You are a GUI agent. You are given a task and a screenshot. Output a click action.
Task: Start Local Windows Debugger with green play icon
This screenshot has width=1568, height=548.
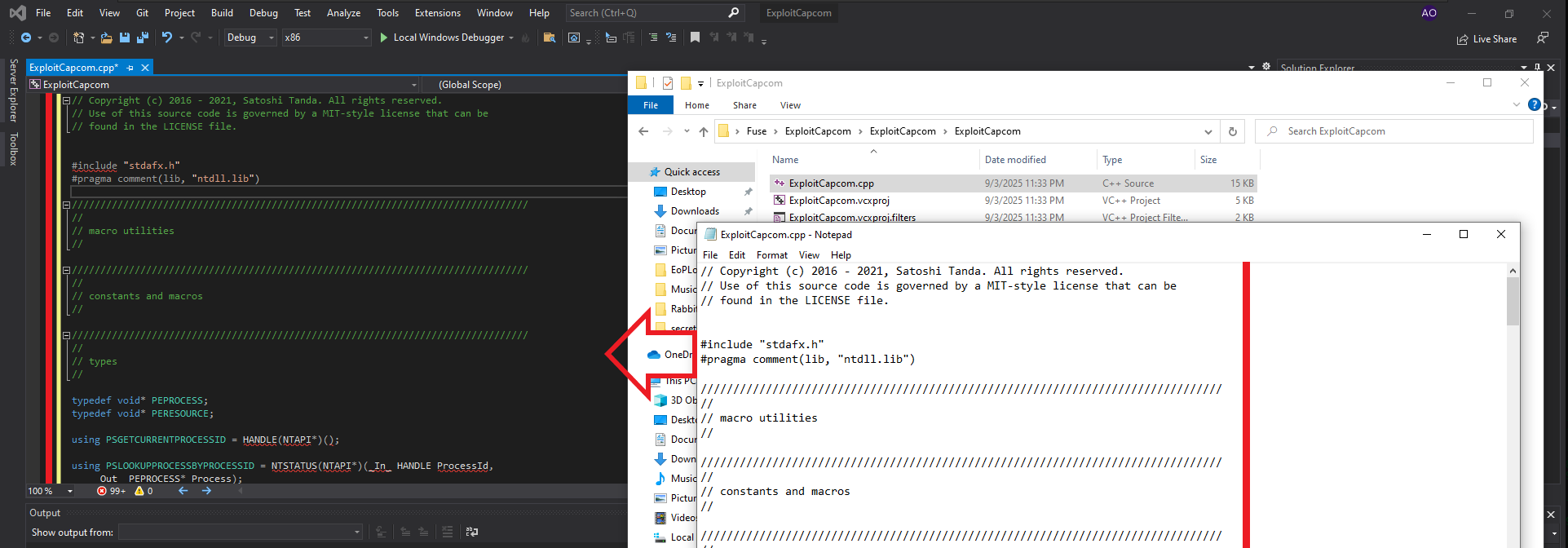click(384, 38)
